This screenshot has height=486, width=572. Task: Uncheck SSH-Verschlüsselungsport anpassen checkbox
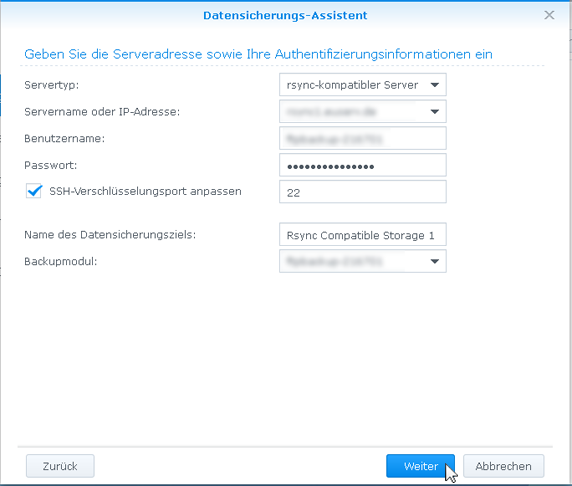34,191
